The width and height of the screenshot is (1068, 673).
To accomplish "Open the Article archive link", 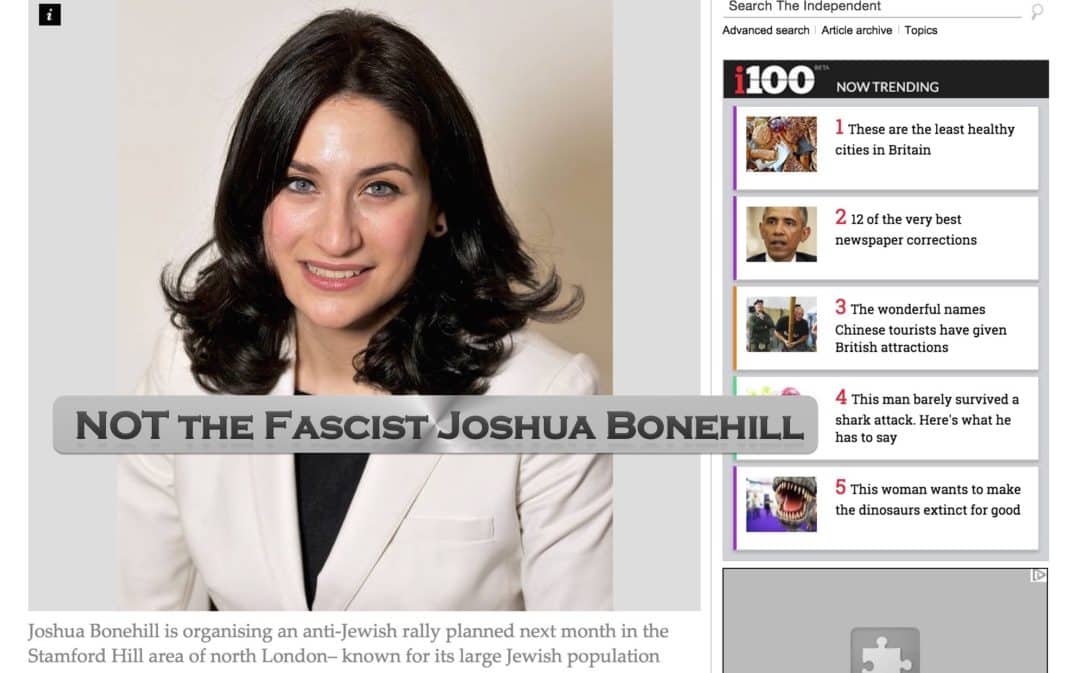I will (x=856, y=30).
